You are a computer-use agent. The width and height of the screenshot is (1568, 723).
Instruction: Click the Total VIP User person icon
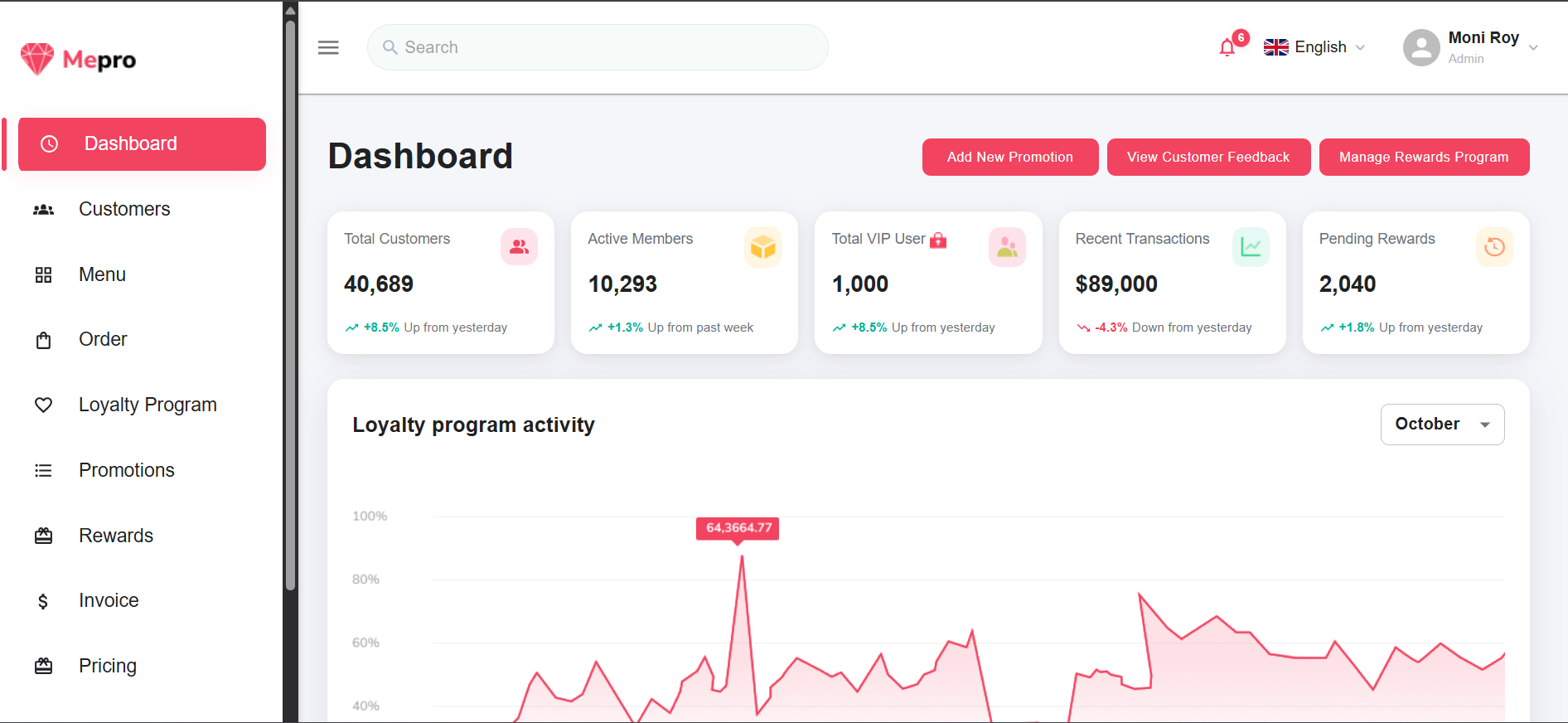coord(1007,246)
